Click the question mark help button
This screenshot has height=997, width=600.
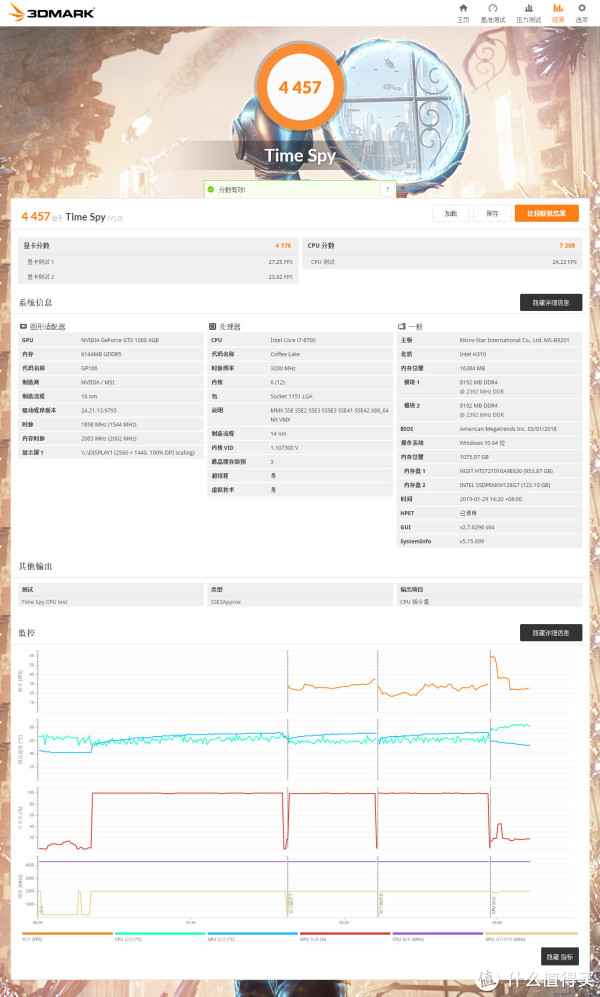[387, 189]
